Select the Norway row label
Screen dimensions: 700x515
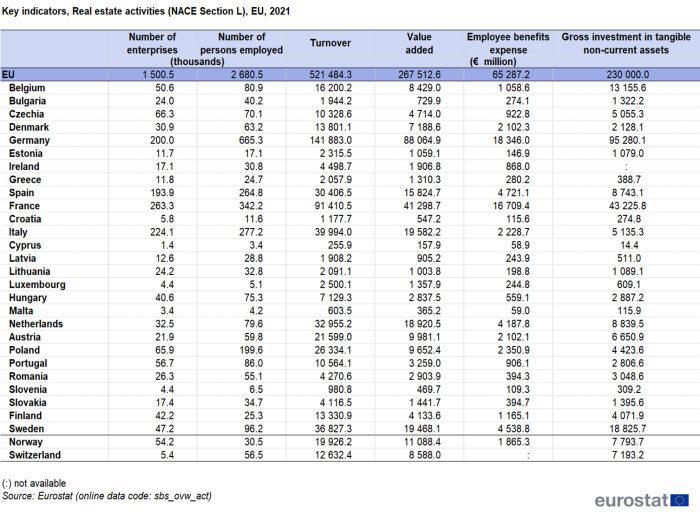pyautogui.click(x=25, y=442)
